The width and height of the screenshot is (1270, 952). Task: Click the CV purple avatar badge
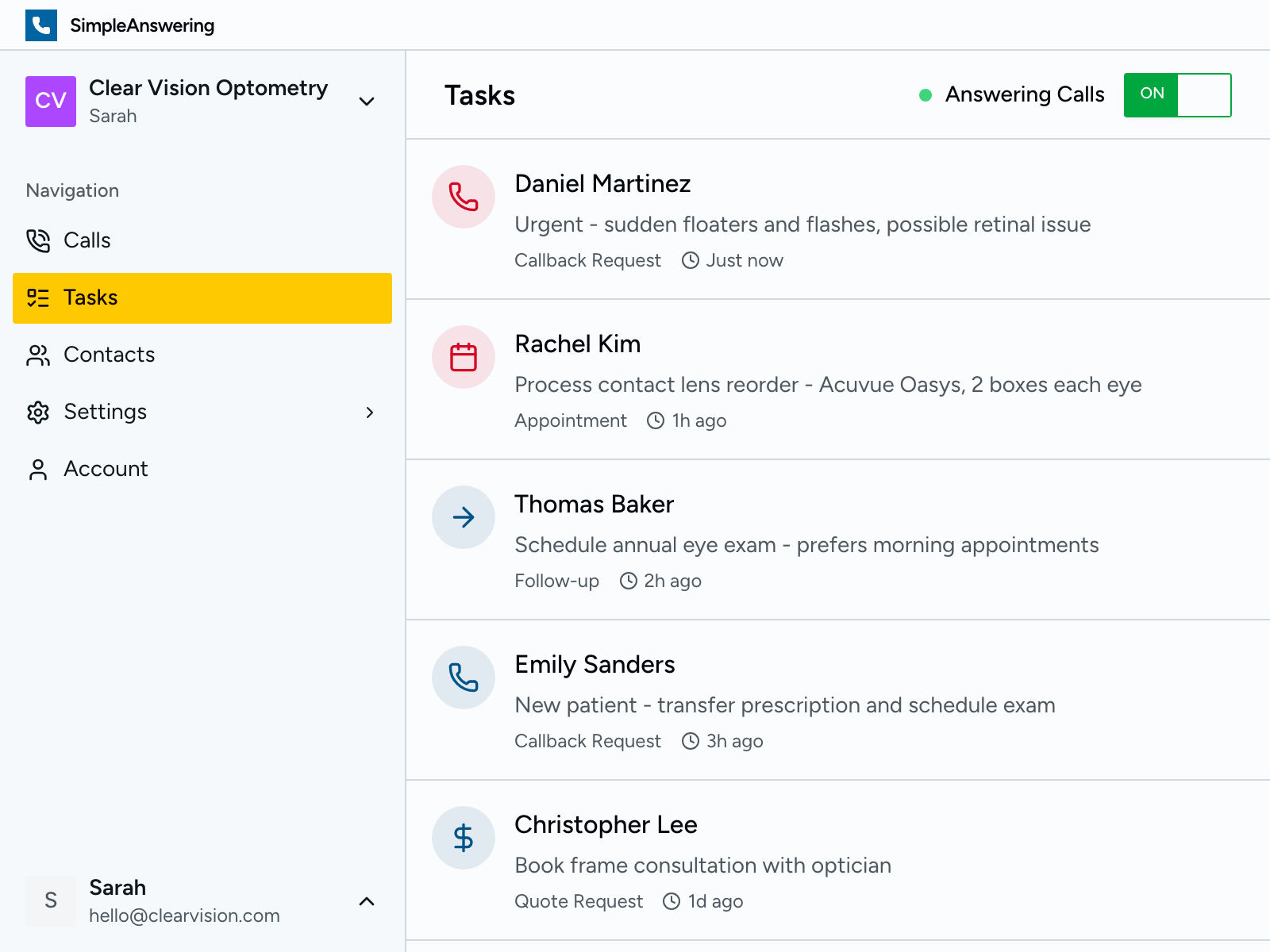point(51,102)
